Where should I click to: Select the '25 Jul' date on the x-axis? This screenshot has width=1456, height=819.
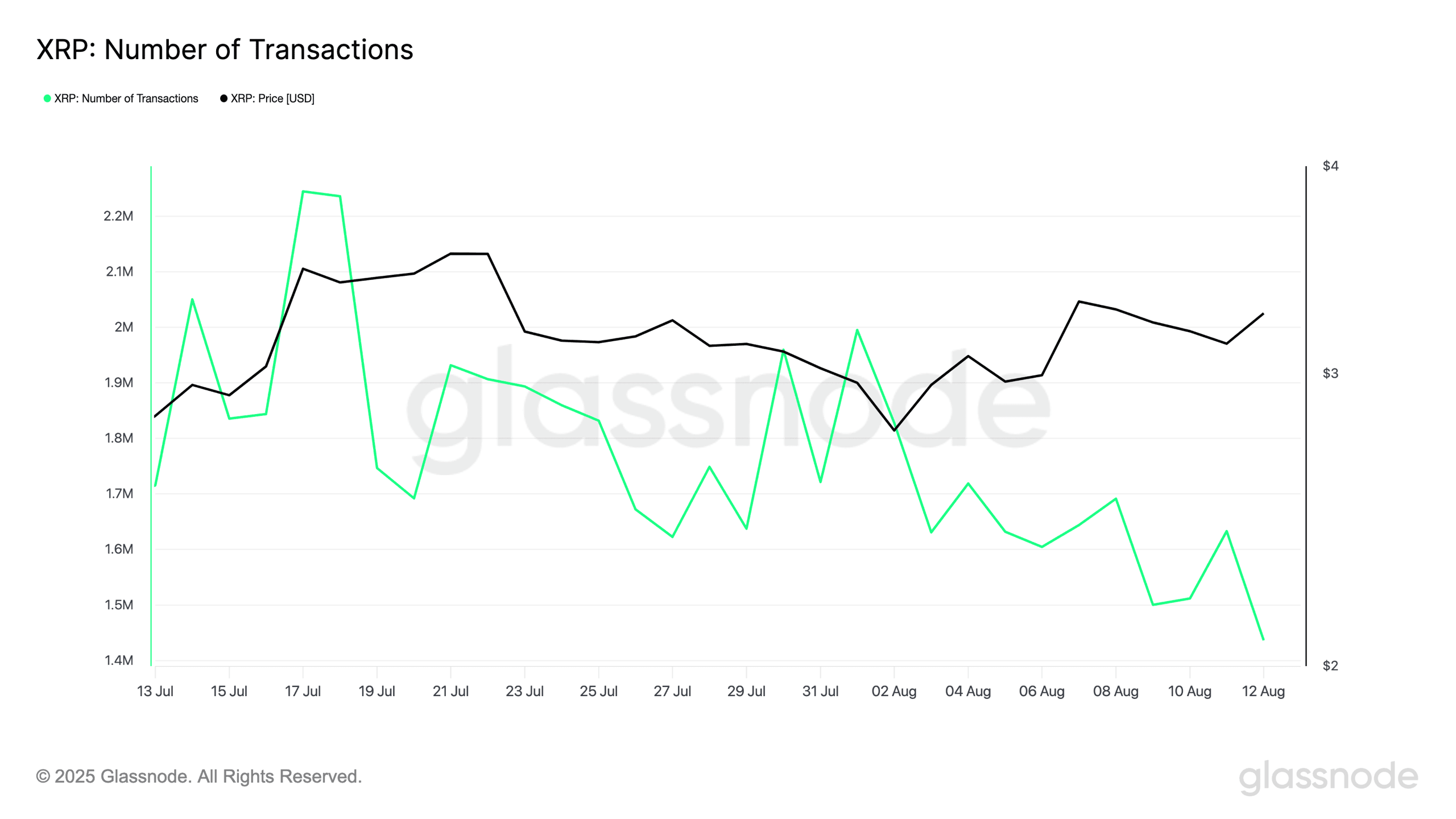pyautogui.click(x=598, y=692)
